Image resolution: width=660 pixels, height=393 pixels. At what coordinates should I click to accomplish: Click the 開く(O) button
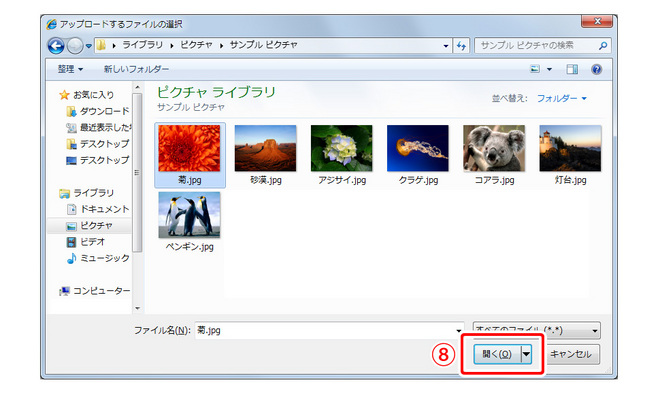click(497, 354)
